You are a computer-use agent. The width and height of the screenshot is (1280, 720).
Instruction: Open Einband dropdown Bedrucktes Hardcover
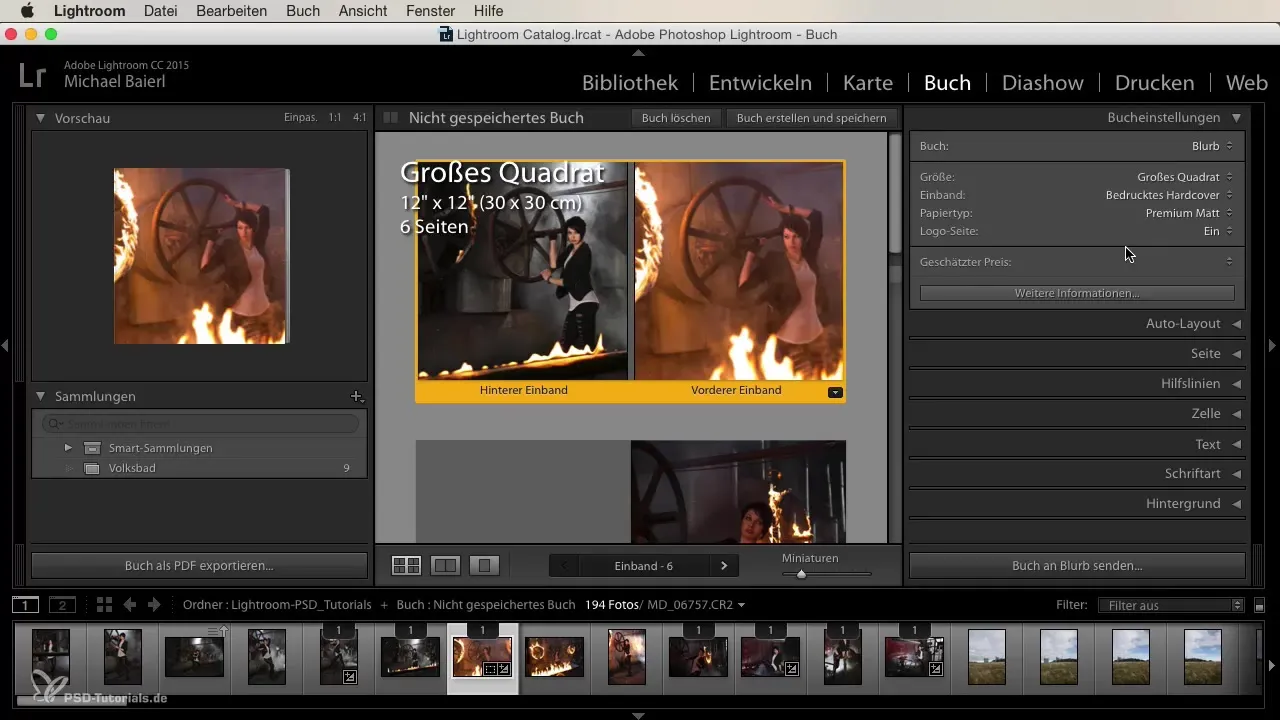click(1170, 195)
